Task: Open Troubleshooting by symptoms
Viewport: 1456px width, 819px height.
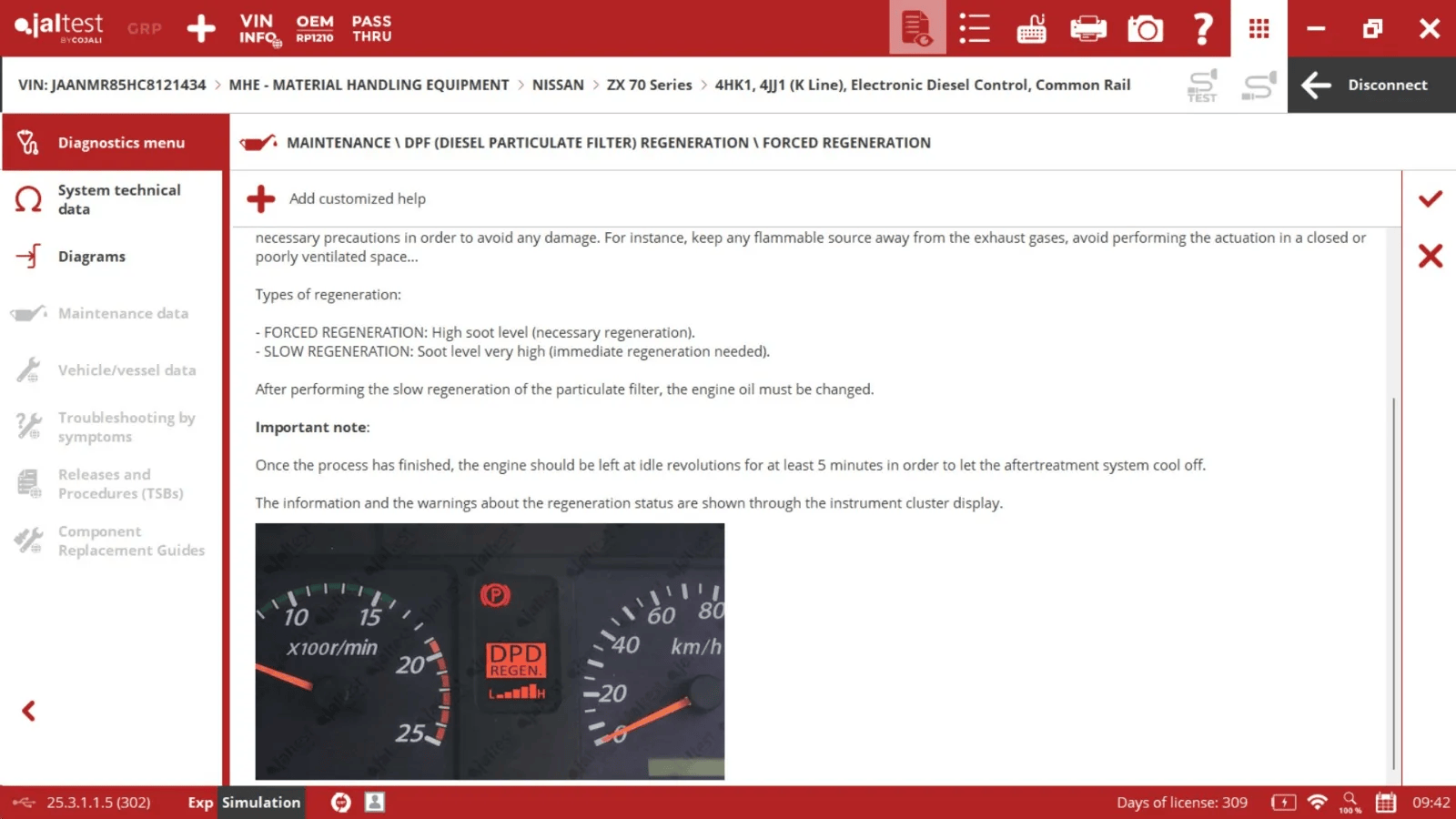Action: (x=113, y=427)
